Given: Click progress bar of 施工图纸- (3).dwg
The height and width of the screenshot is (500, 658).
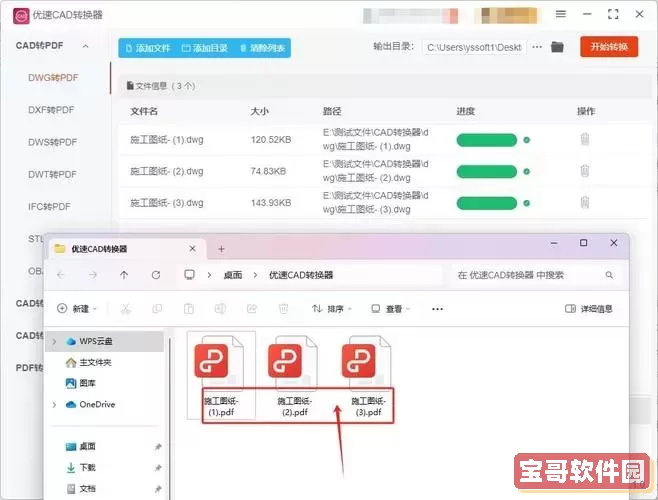Looking at the screenshot, I should pyautogui.click(x=487, y=203).
